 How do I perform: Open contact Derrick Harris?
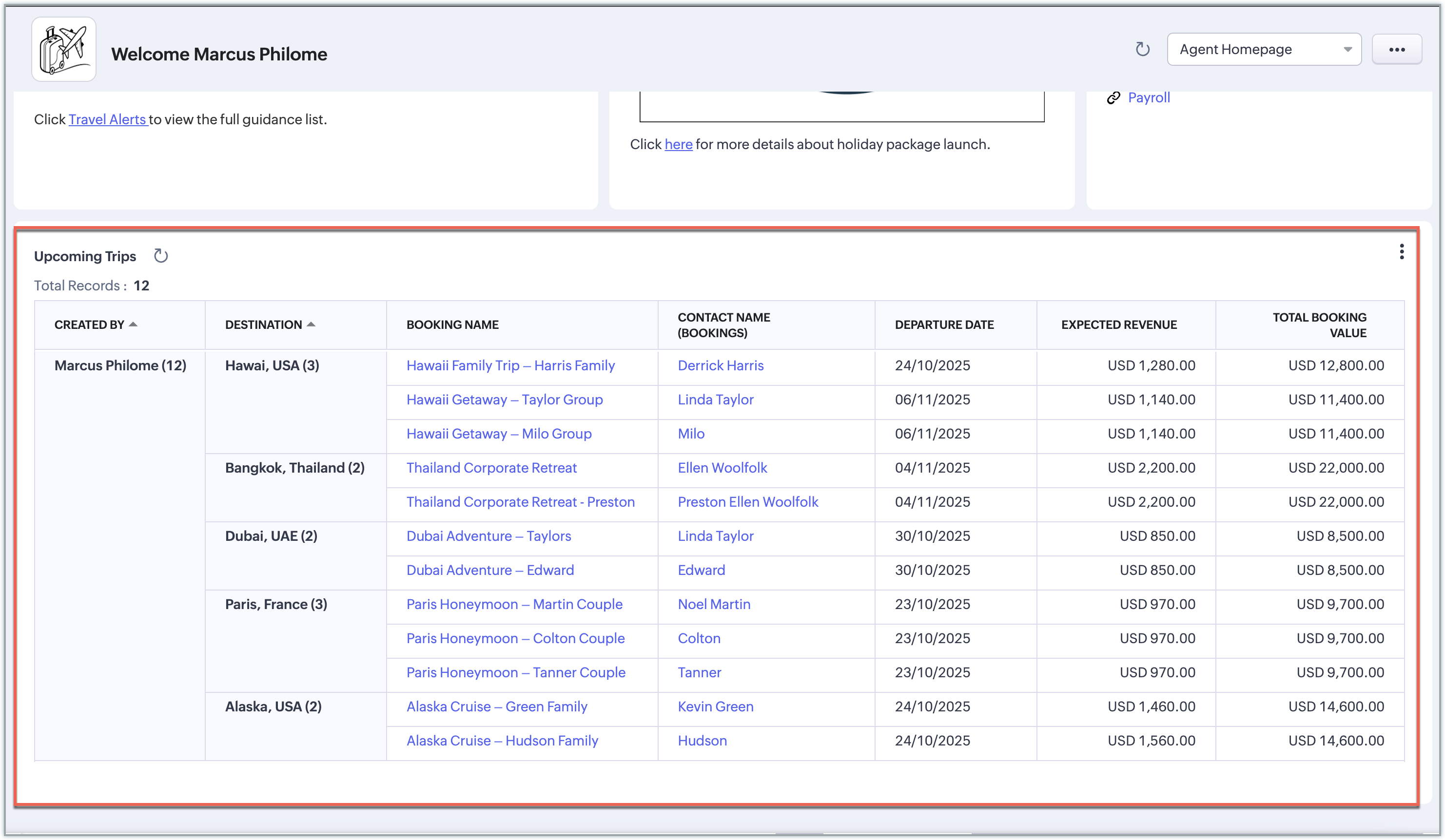coord(720,365)
